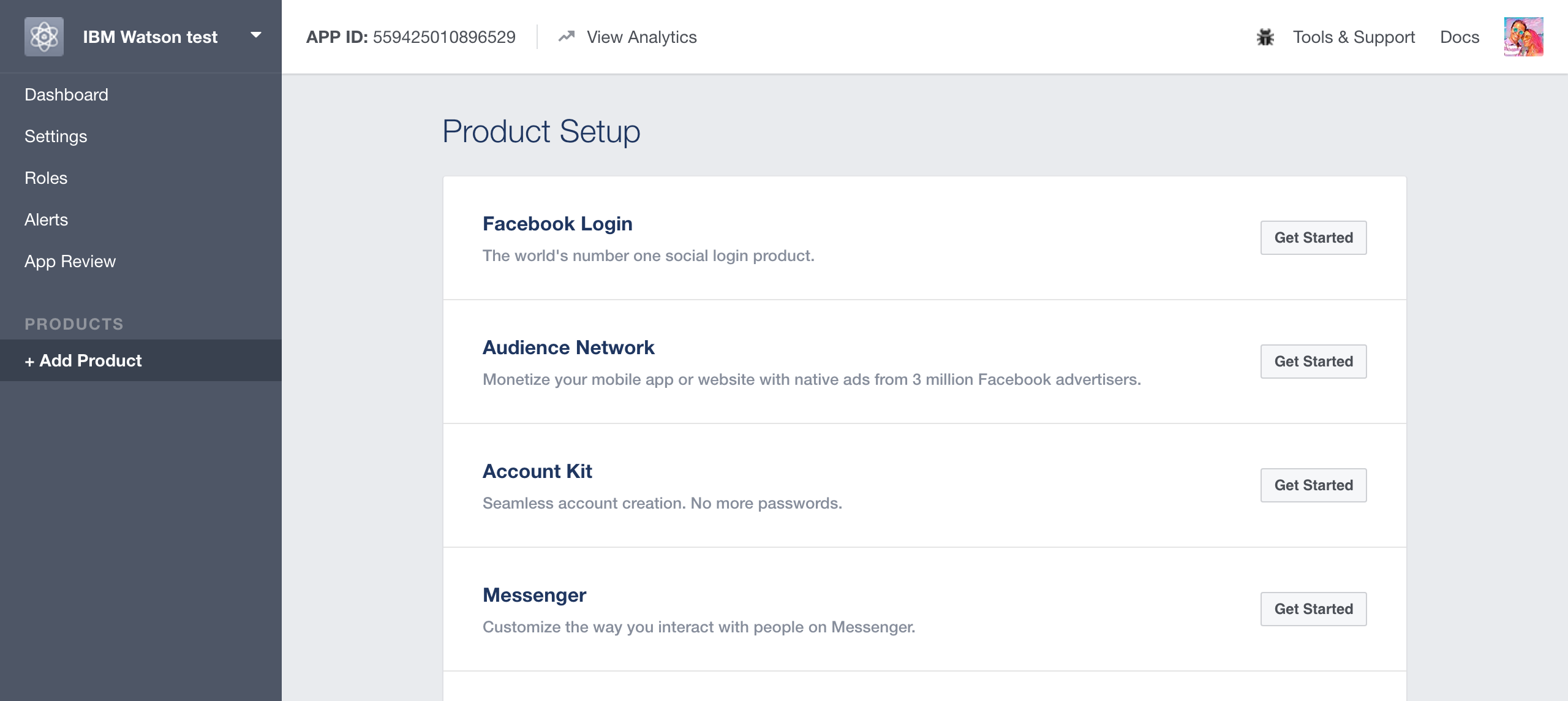Get Started with Audience Network

(x=1313, y=362)
